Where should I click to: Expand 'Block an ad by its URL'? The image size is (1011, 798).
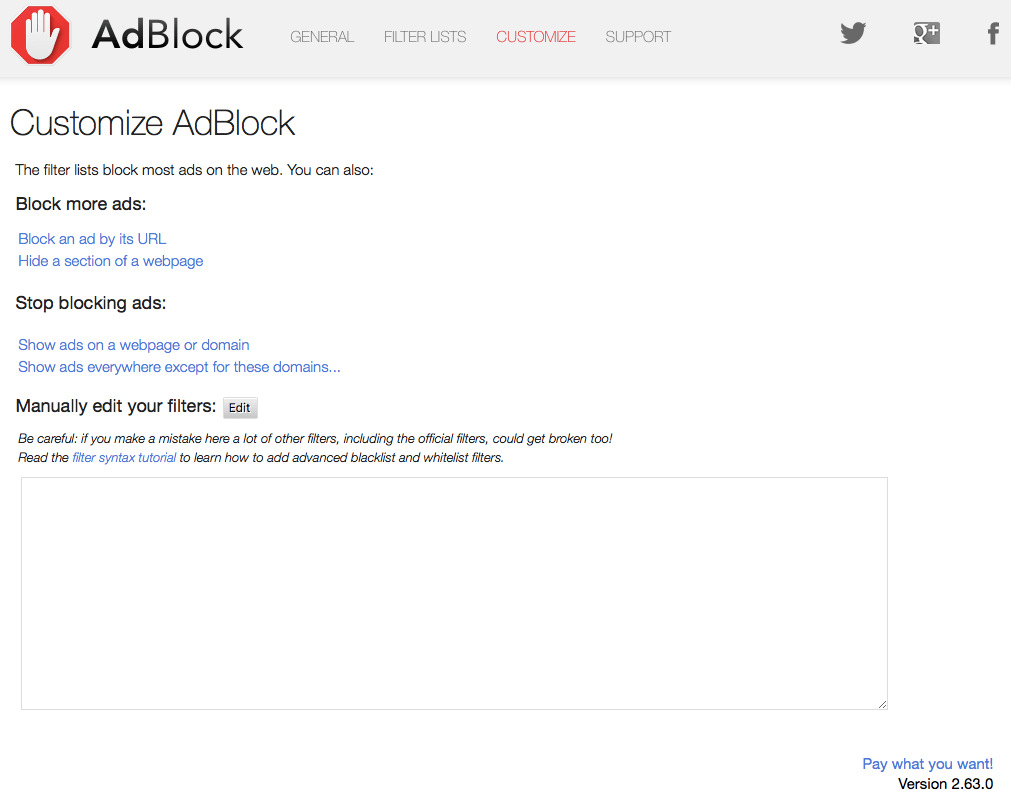click(x=92, y=239)
